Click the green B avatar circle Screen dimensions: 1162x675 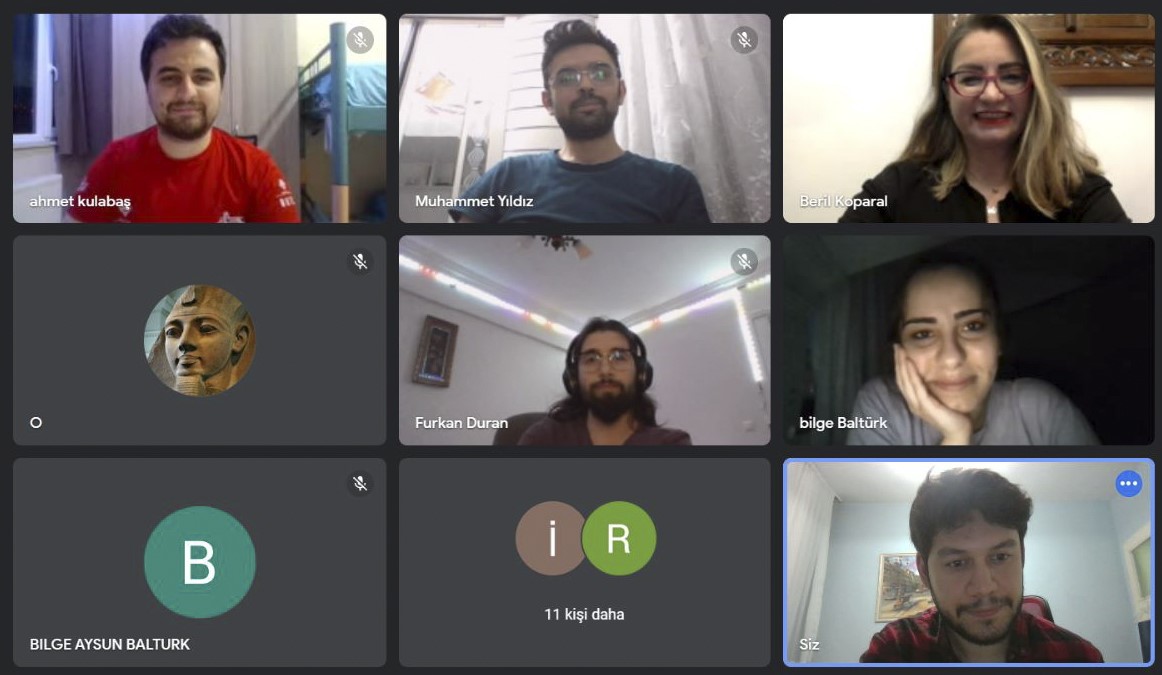coord(199,562)
